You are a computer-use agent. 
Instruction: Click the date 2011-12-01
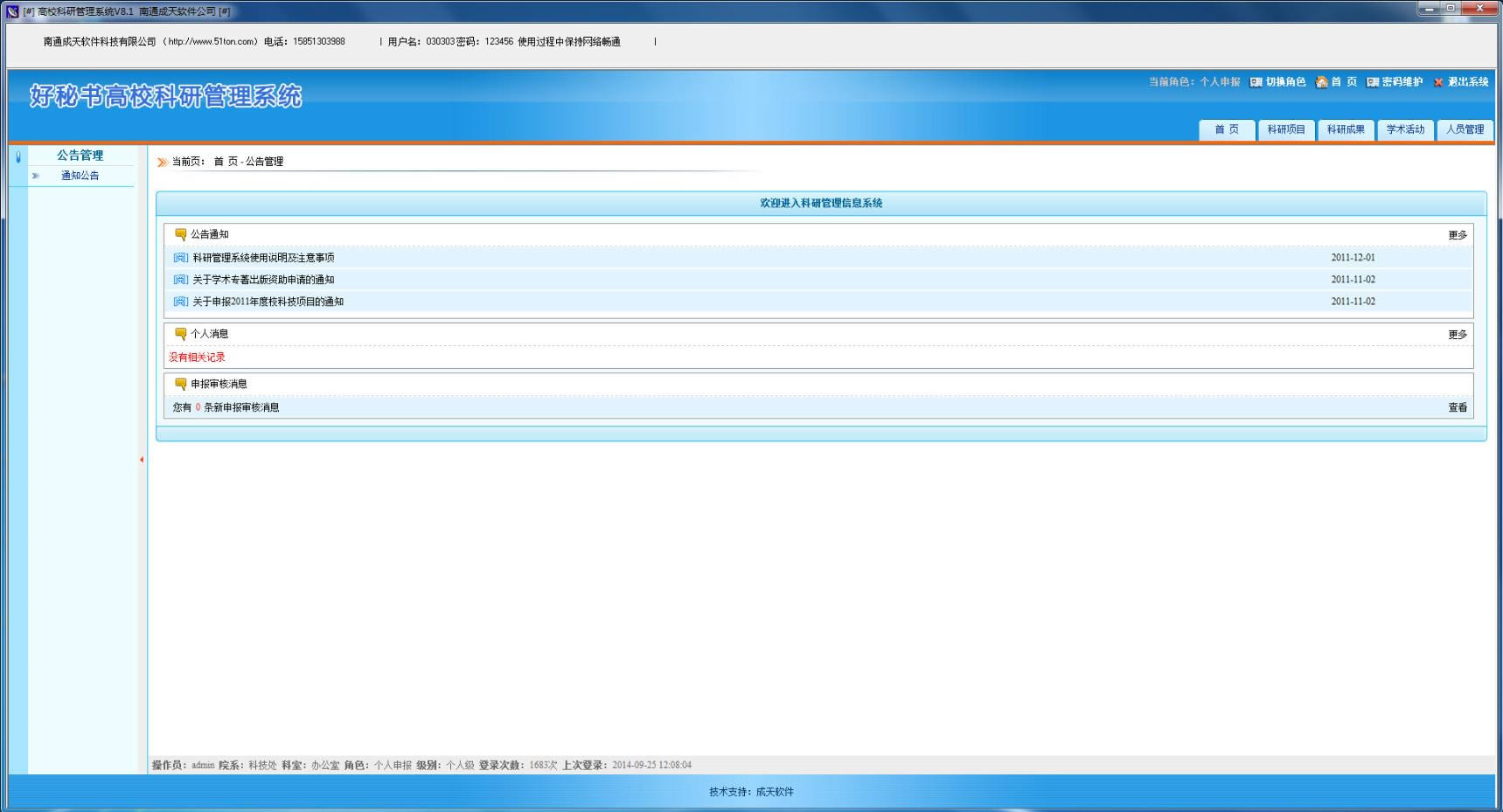pyautogui.click(x=1353, y=258)
